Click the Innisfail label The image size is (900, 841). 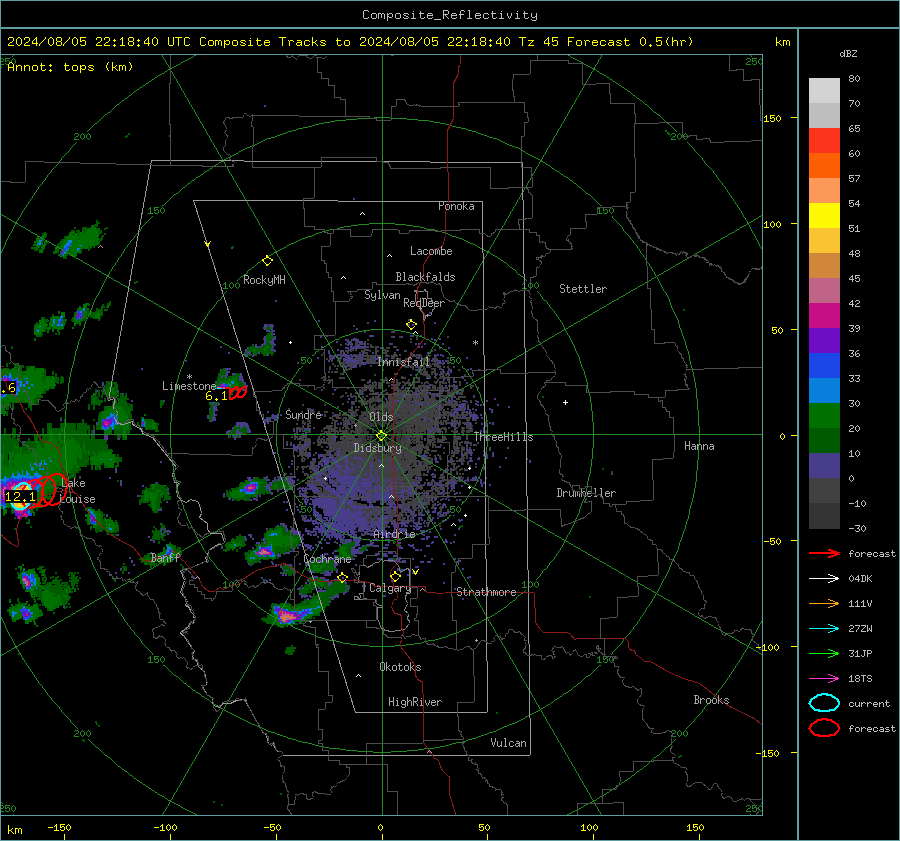[x=404, y=362]
